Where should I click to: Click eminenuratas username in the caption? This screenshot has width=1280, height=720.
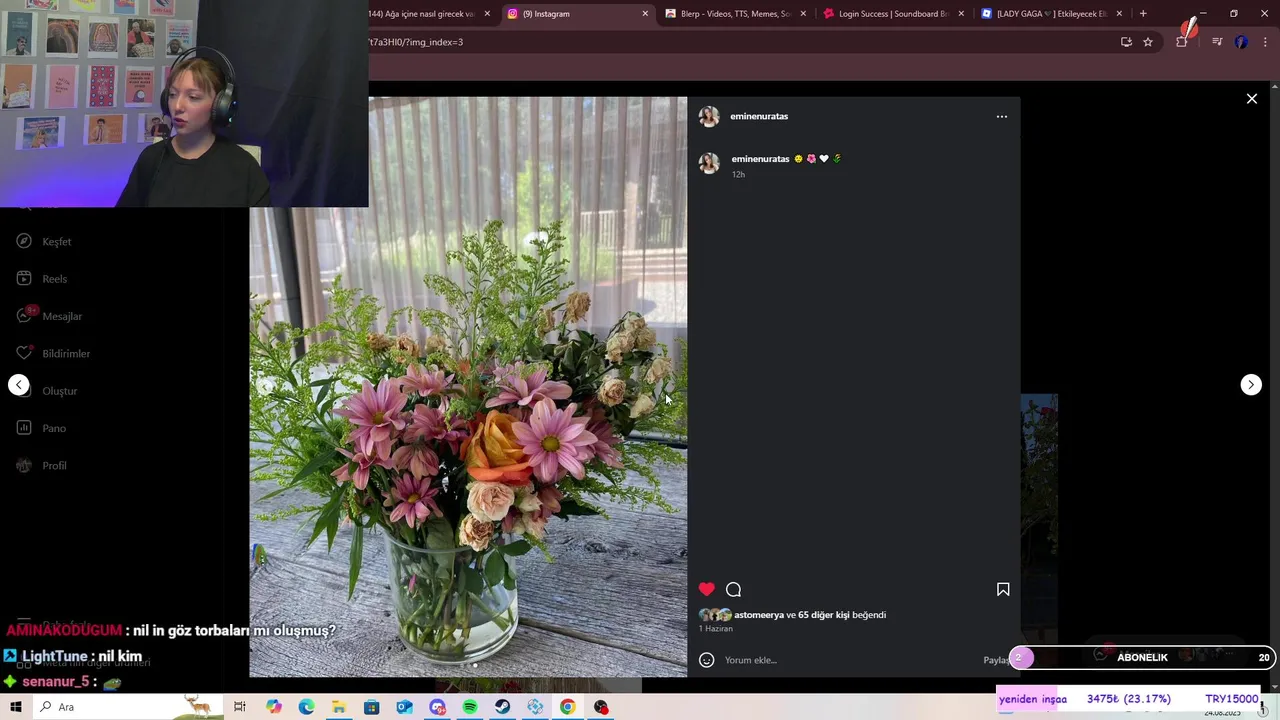pyautogui.click(x=760, y=159)
